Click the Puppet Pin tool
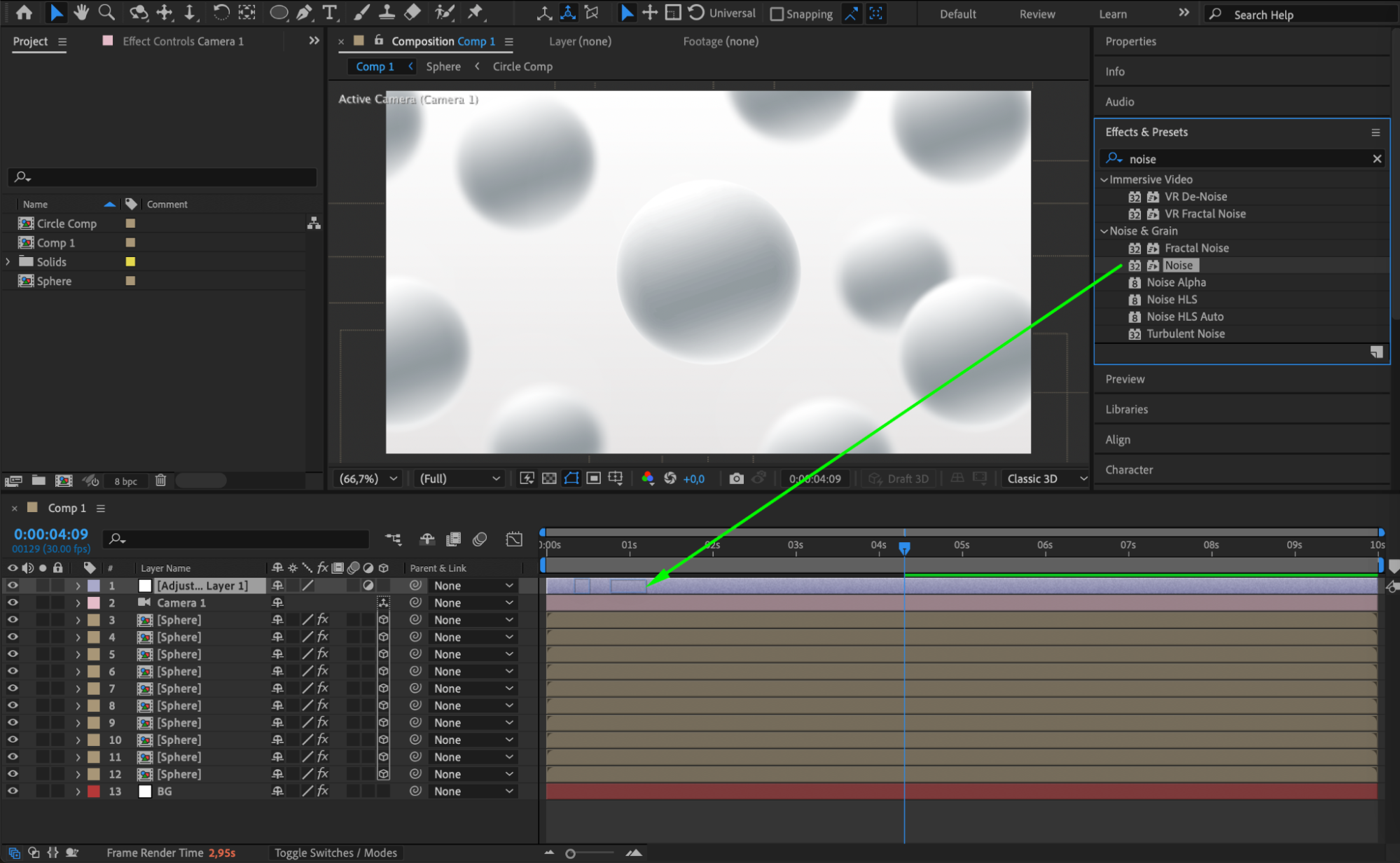The width and height of the screenshot is (1400, 863). point(476,12)
